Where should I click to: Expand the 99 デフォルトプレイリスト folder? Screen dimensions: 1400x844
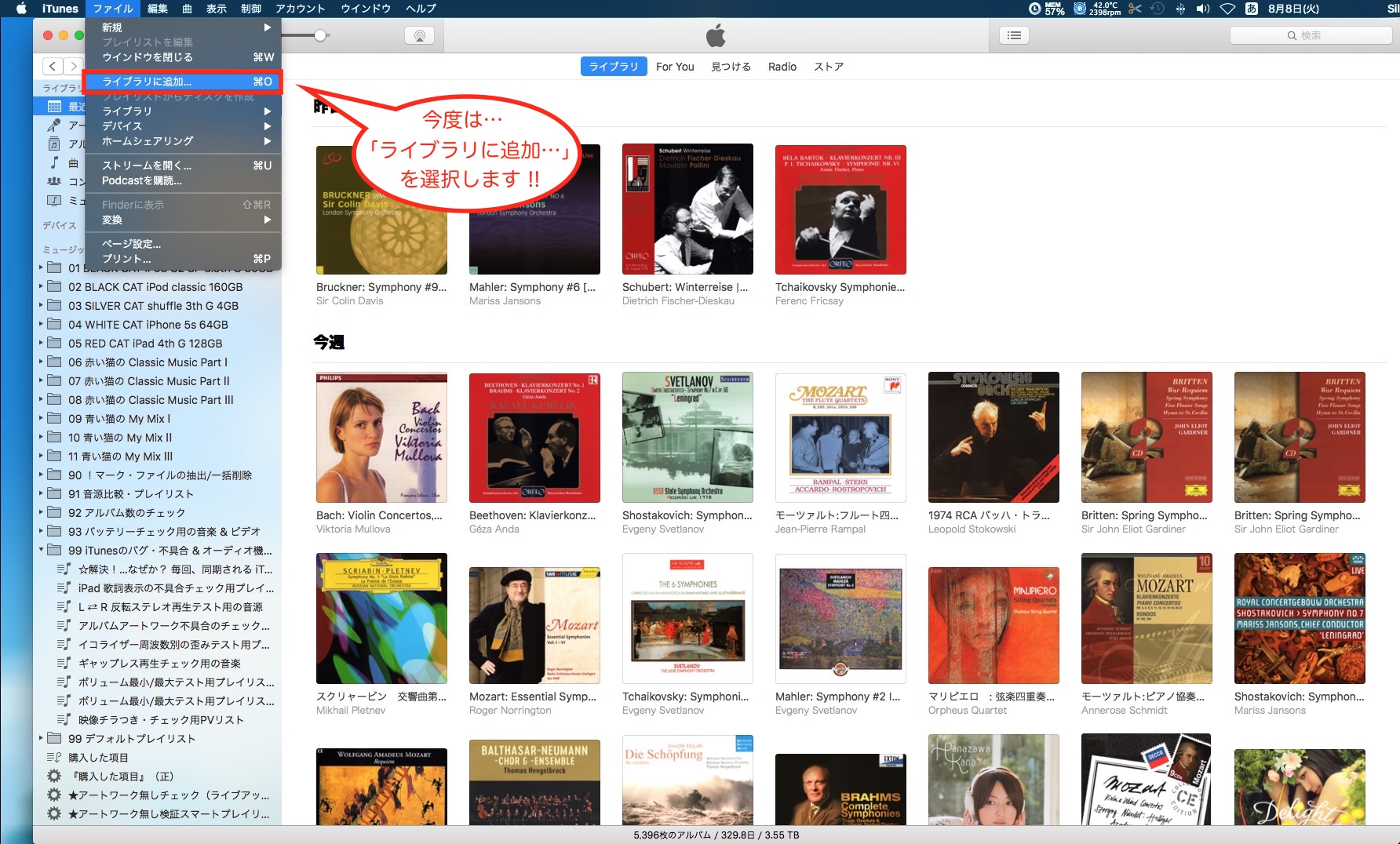41,738
